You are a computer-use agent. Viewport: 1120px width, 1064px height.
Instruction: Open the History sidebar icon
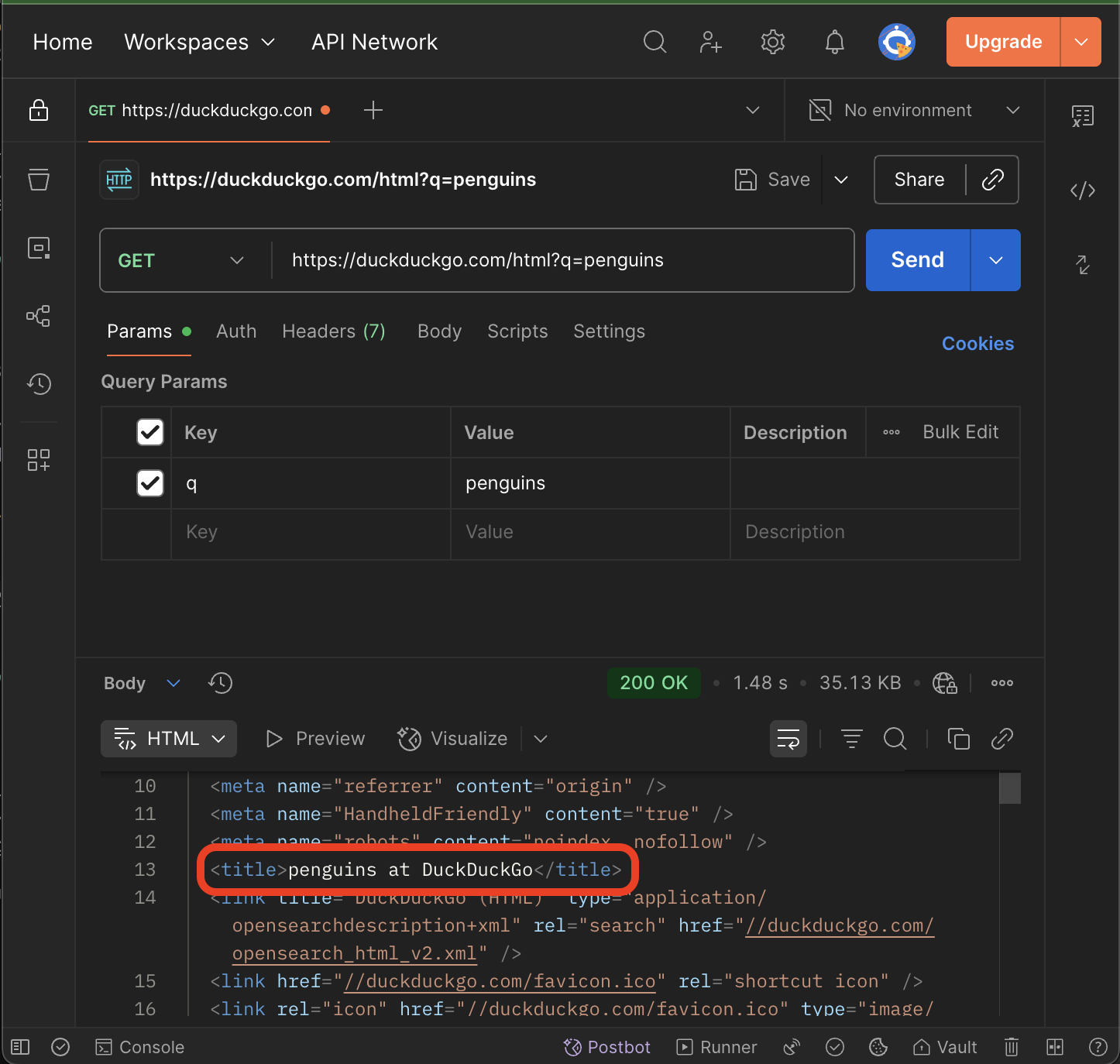[39, 383]
